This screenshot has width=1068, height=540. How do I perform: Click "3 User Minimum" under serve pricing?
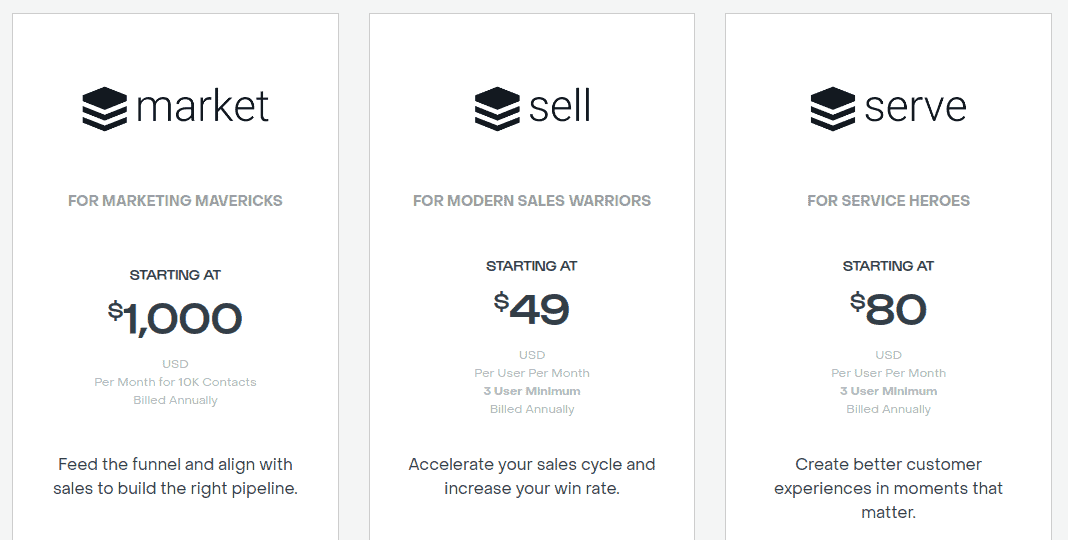888,391
